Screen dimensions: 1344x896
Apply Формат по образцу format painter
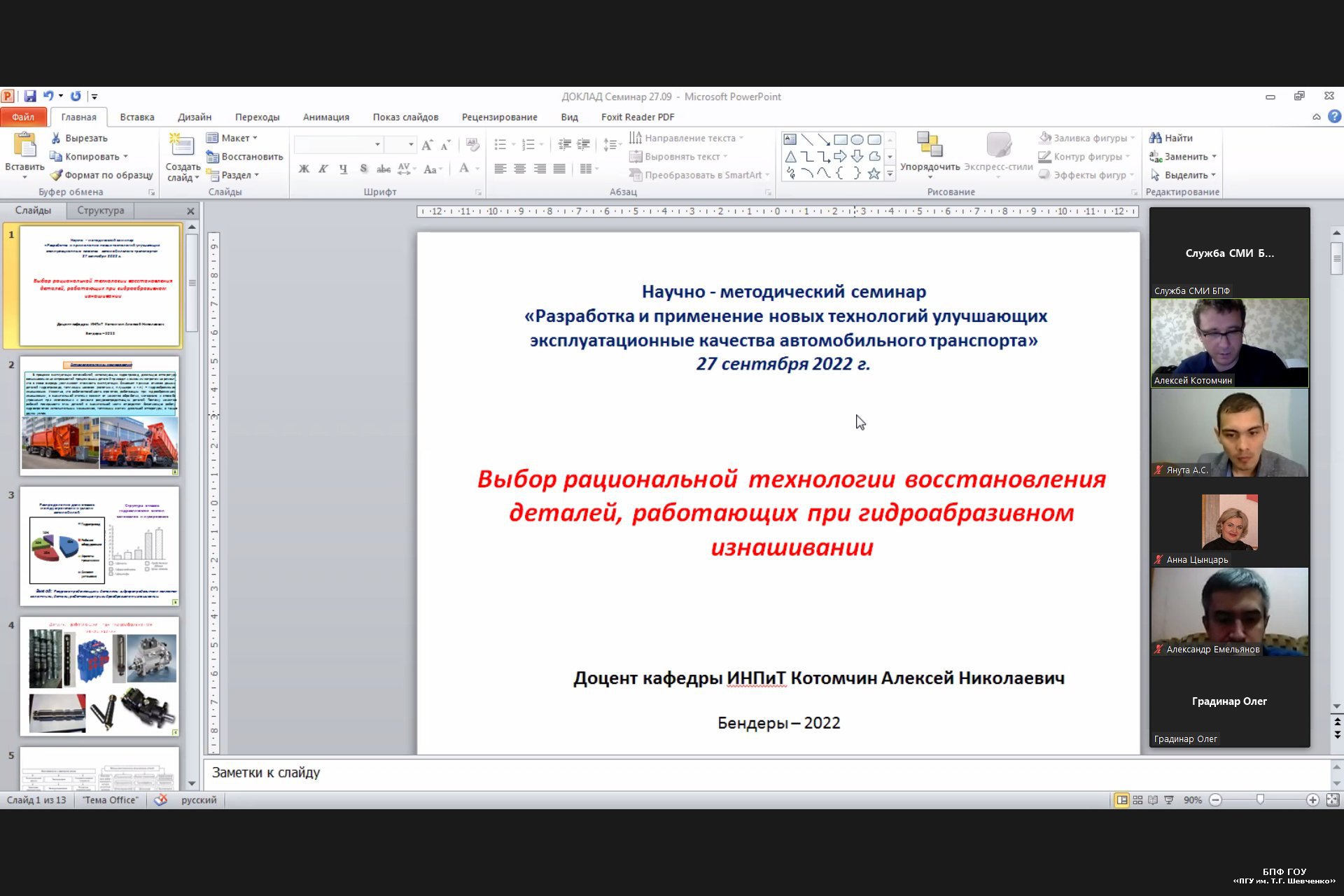pos(101,175)
